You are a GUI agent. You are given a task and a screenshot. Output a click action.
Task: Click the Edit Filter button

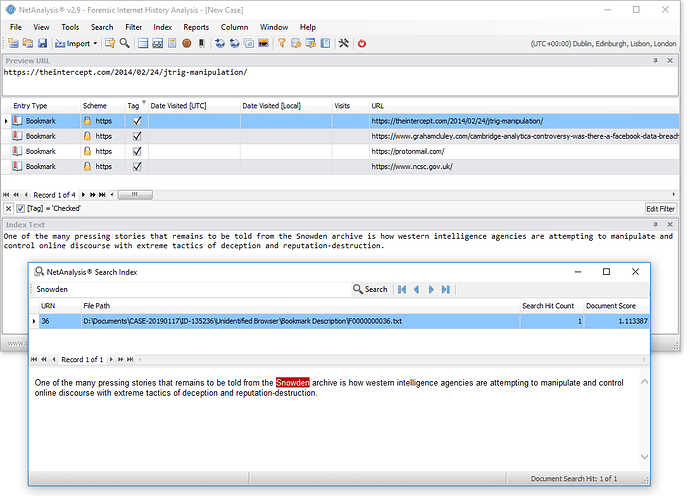click(x=660, y=209)
